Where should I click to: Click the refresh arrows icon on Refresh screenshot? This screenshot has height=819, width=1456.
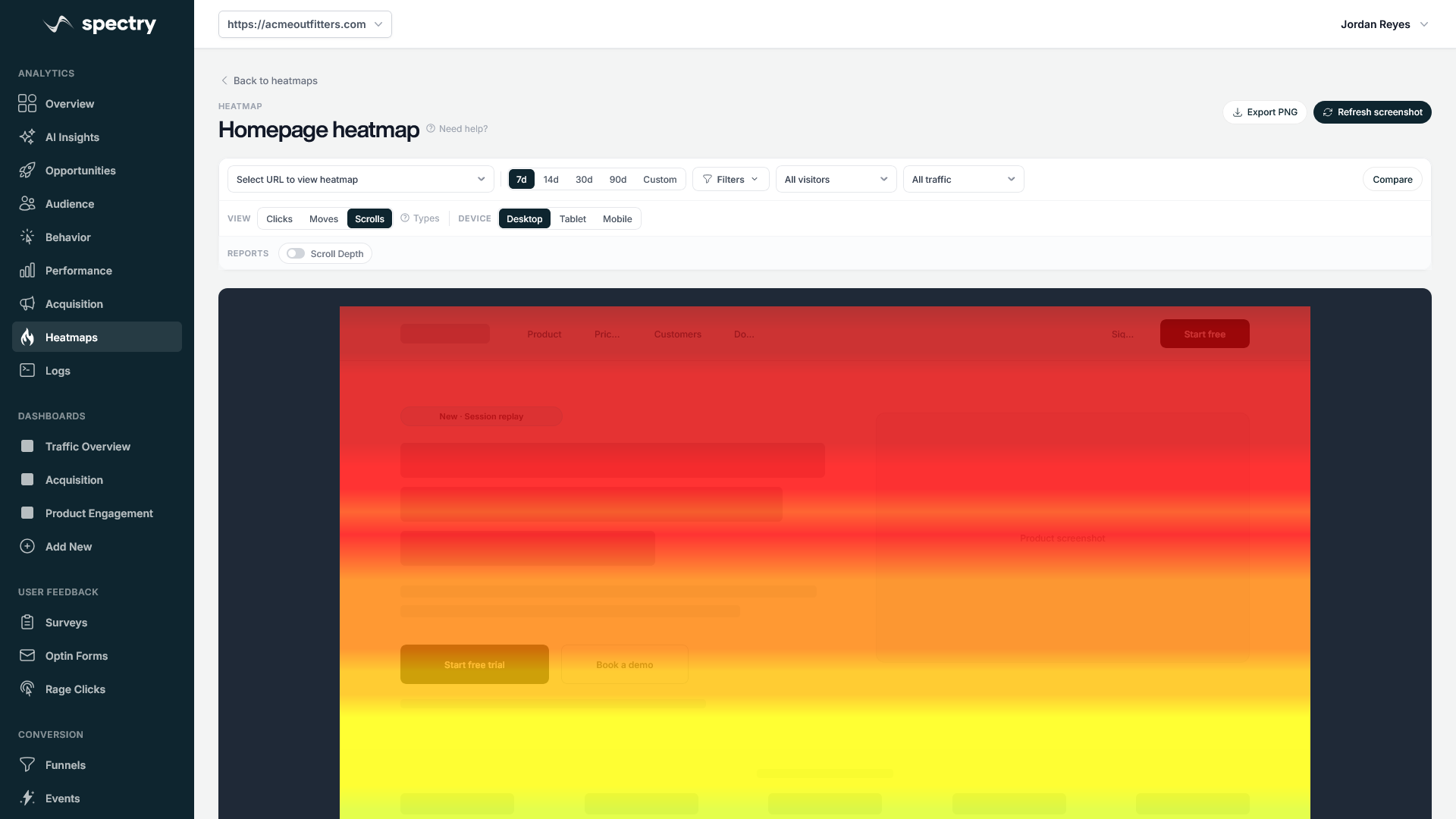click(1328, 112)
